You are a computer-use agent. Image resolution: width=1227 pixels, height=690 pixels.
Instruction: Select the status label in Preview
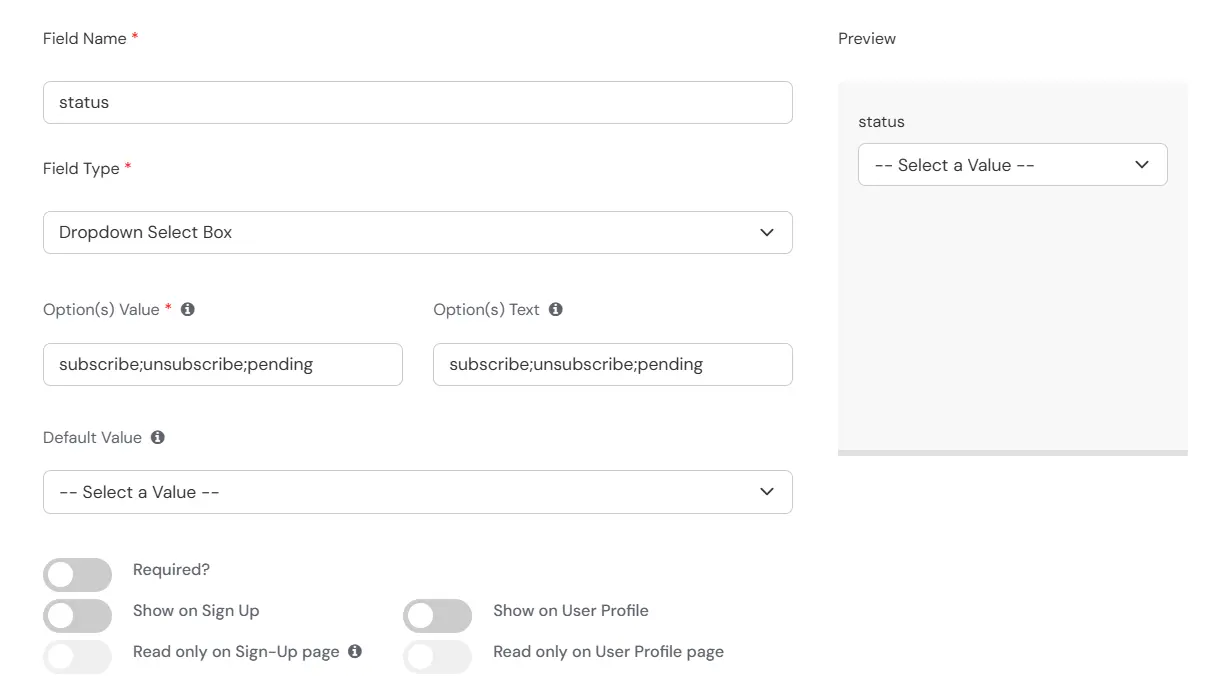pyautogui.click(x=881, y=121)
